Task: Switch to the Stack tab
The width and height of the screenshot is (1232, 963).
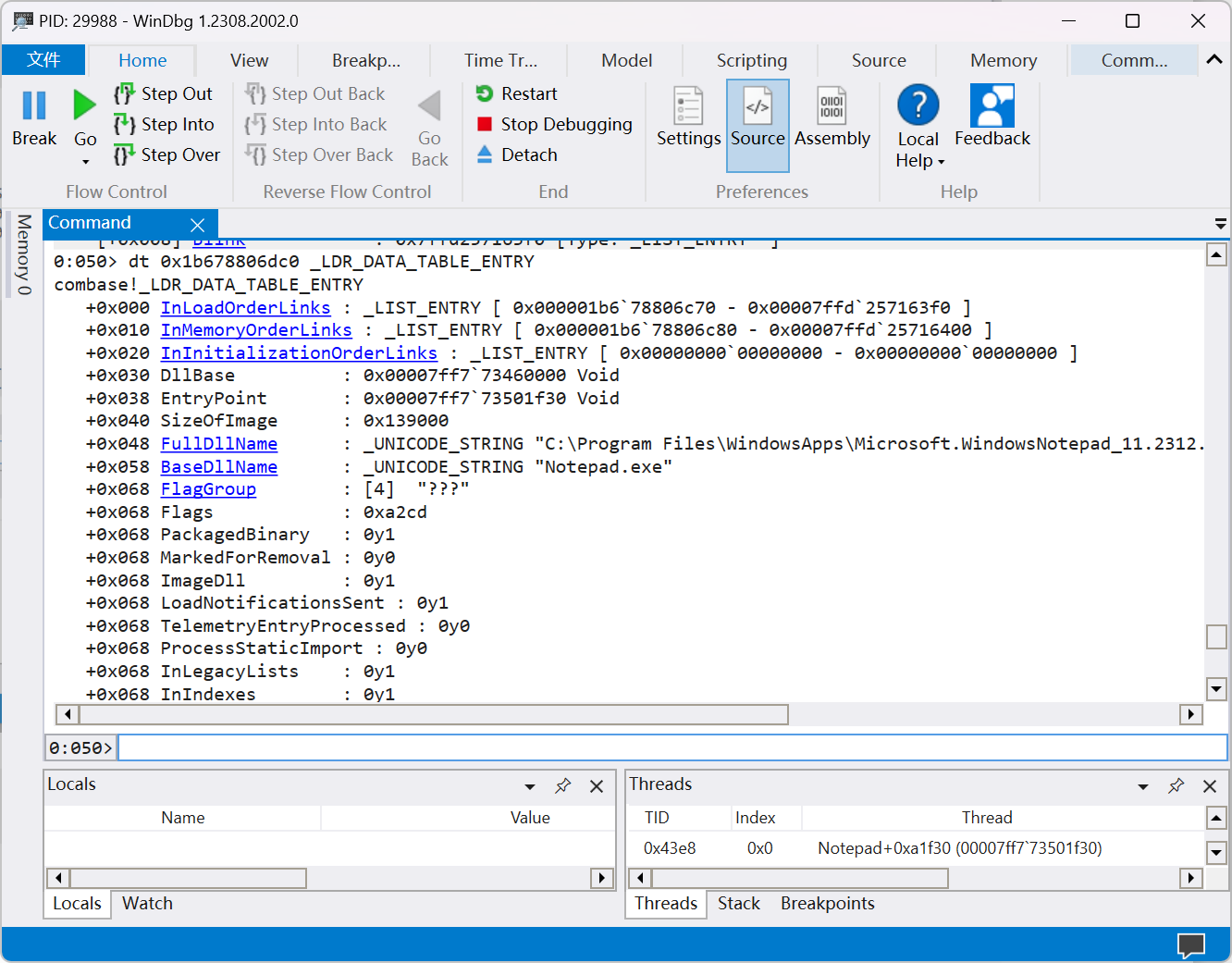Action: point(738,904)
